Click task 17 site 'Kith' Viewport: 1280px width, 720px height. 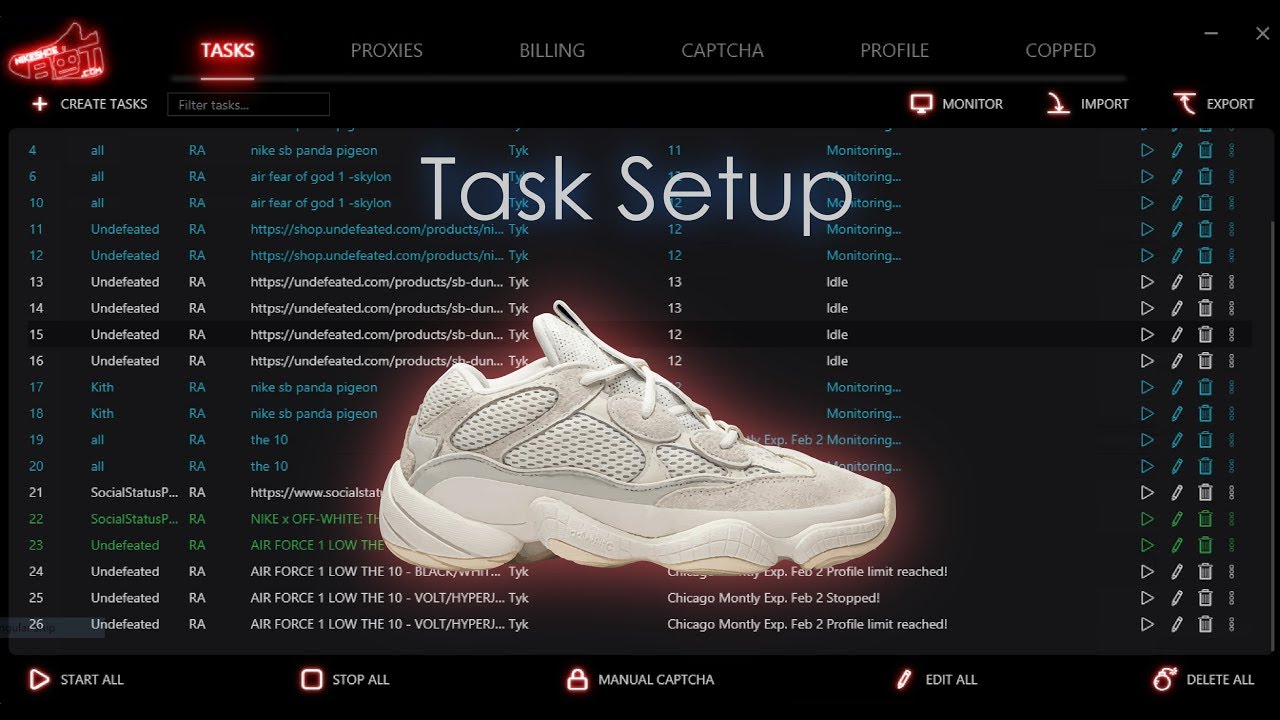coord(102,387)
